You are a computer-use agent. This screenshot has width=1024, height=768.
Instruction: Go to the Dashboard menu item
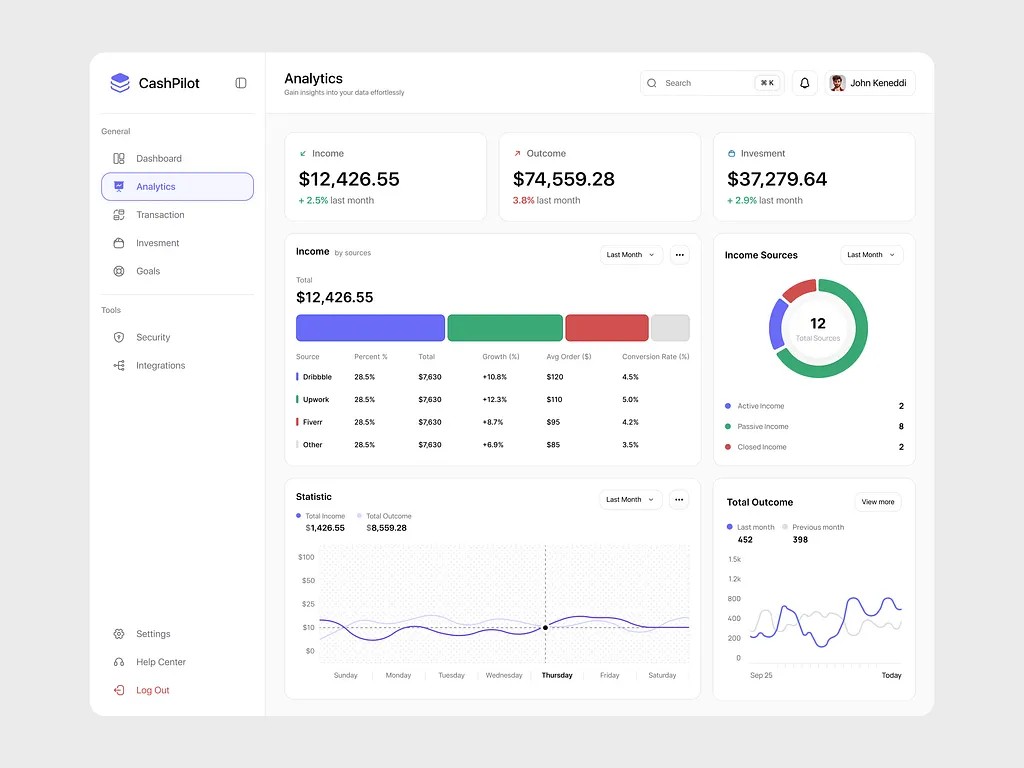click(159, 159)
